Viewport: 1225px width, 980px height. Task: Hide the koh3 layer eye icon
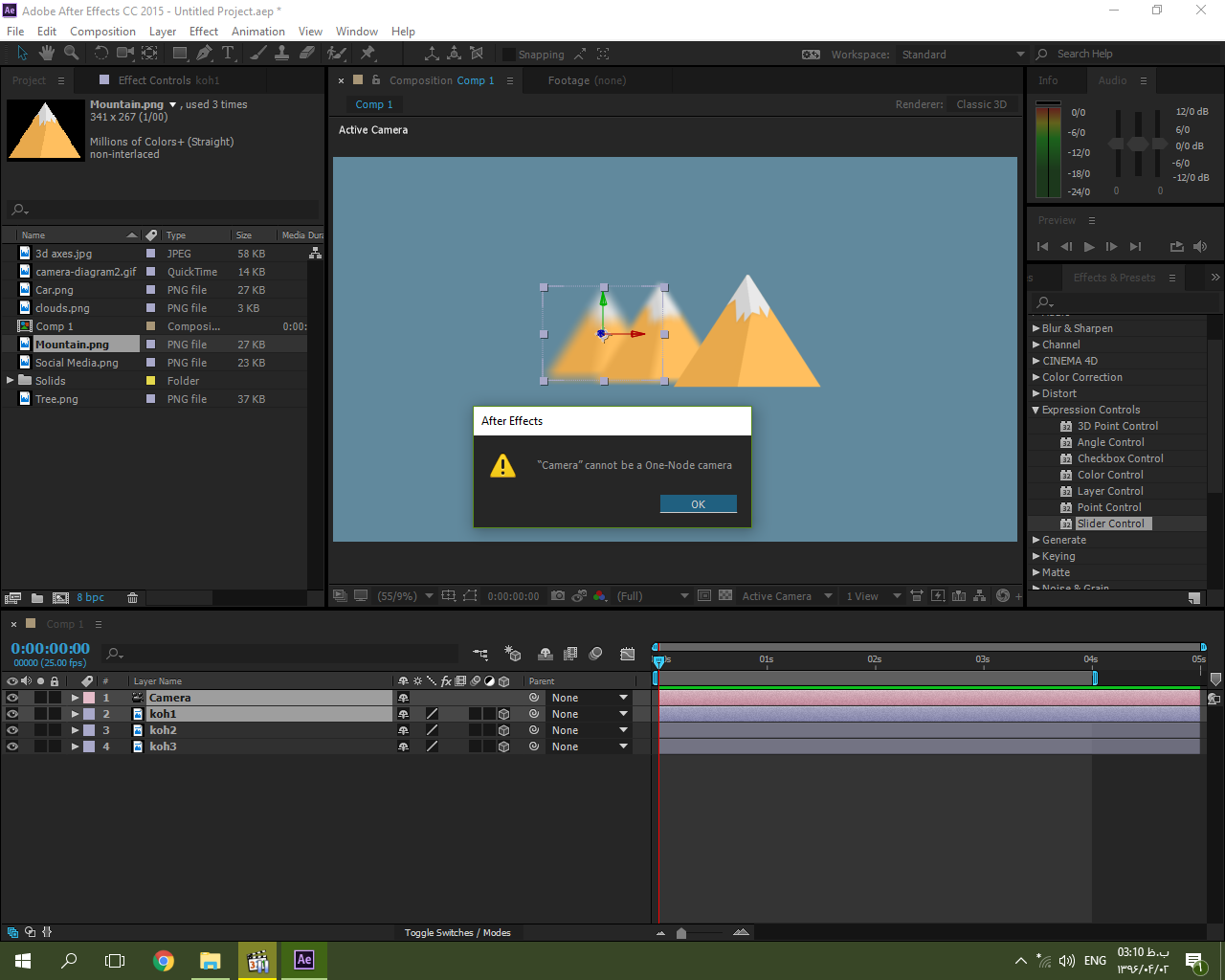pyautogui.click(x=12, y=746)
